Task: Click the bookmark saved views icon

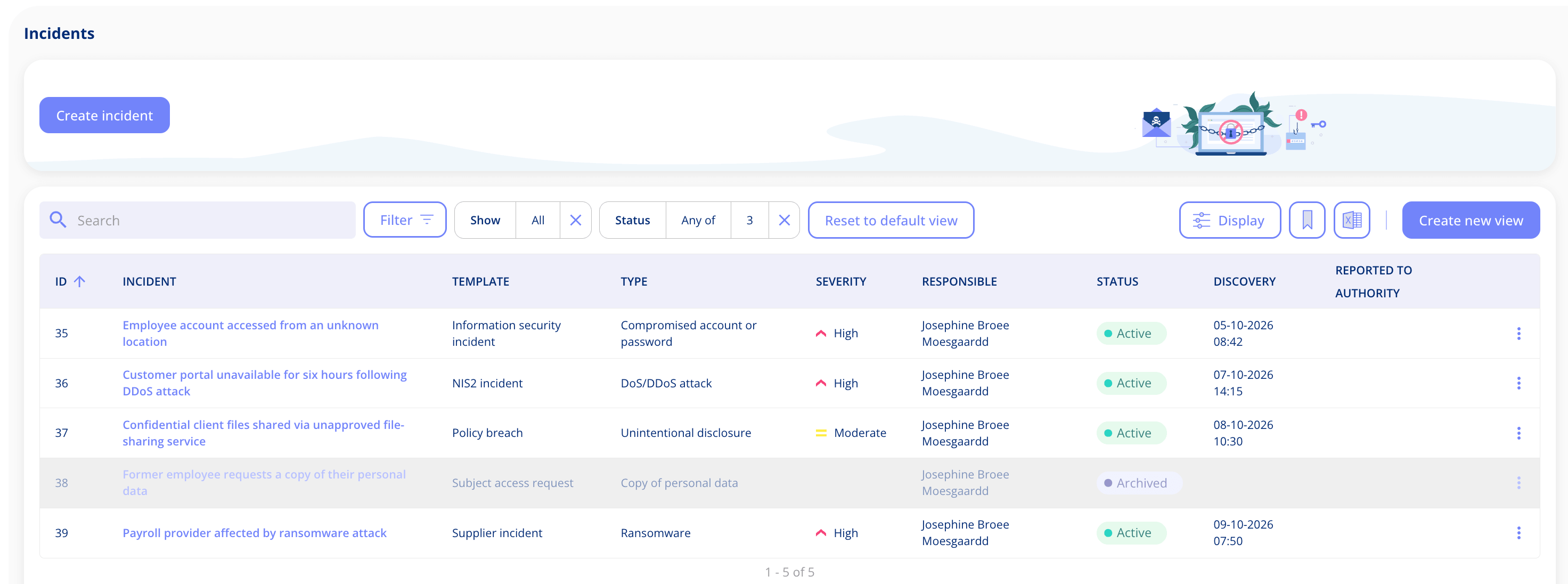Action: (x=1307, y=221)
